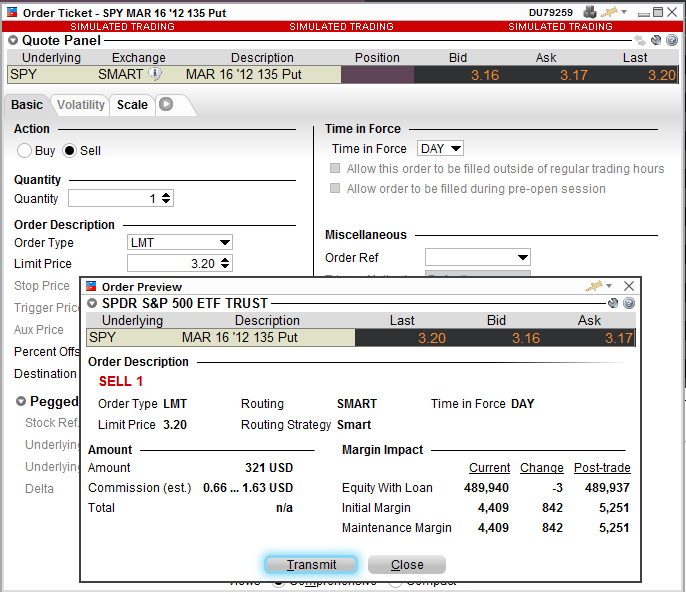Select the Sell radio button
The height and width of the screenshot is (592, 686).
pos(70,151)
